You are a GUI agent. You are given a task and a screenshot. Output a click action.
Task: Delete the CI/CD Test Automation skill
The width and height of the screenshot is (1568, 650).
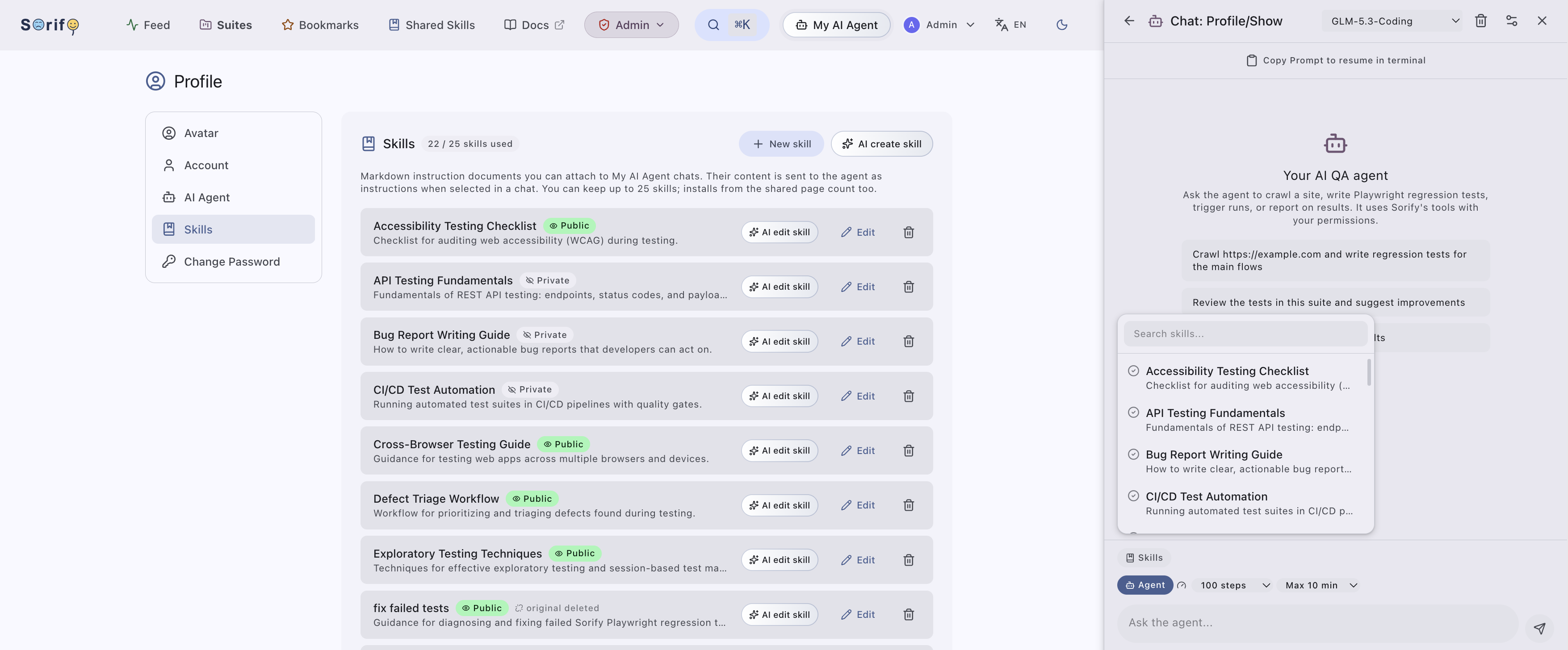[908, 396]
